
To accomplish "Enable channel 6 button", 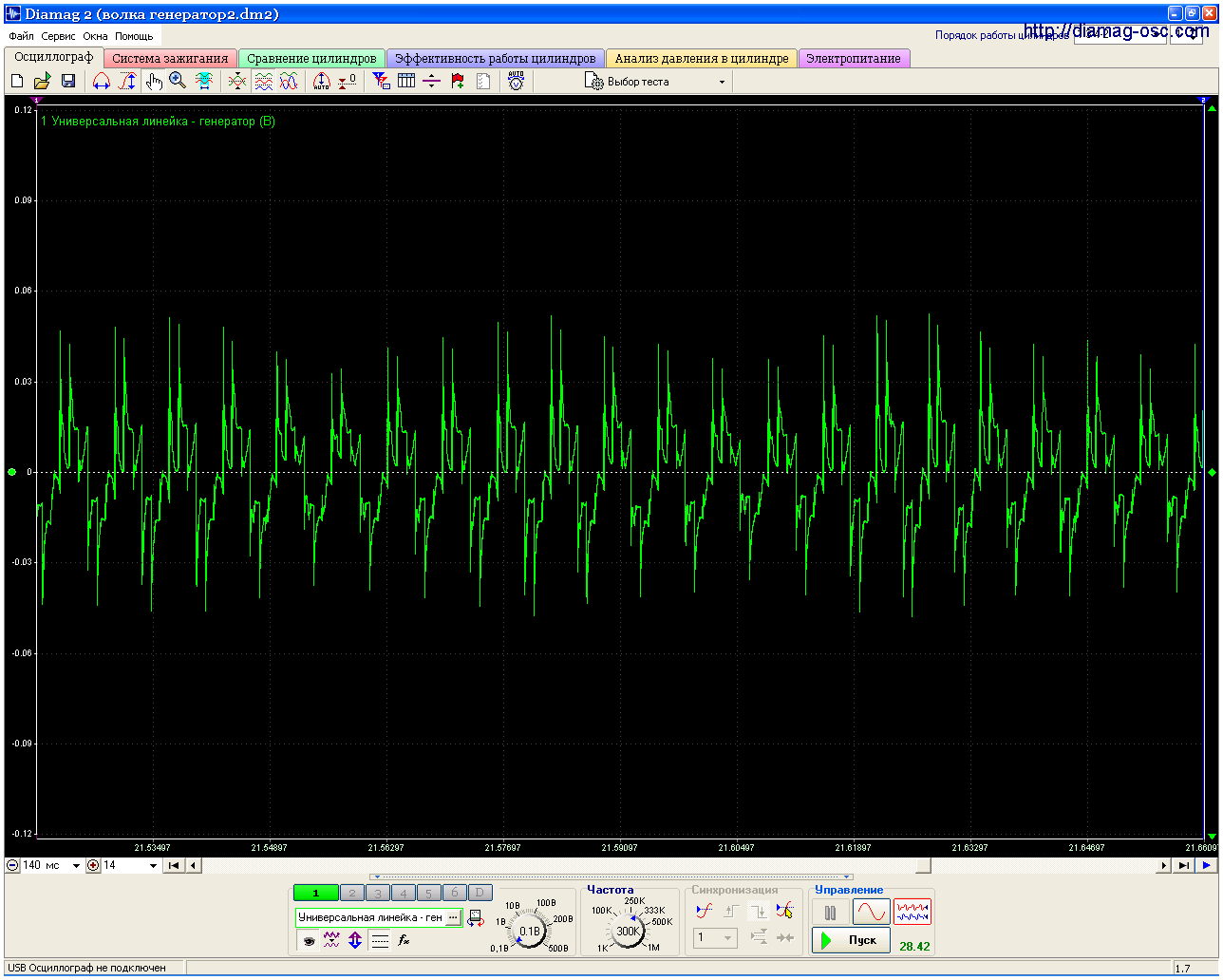I will [x=455, y=893].
